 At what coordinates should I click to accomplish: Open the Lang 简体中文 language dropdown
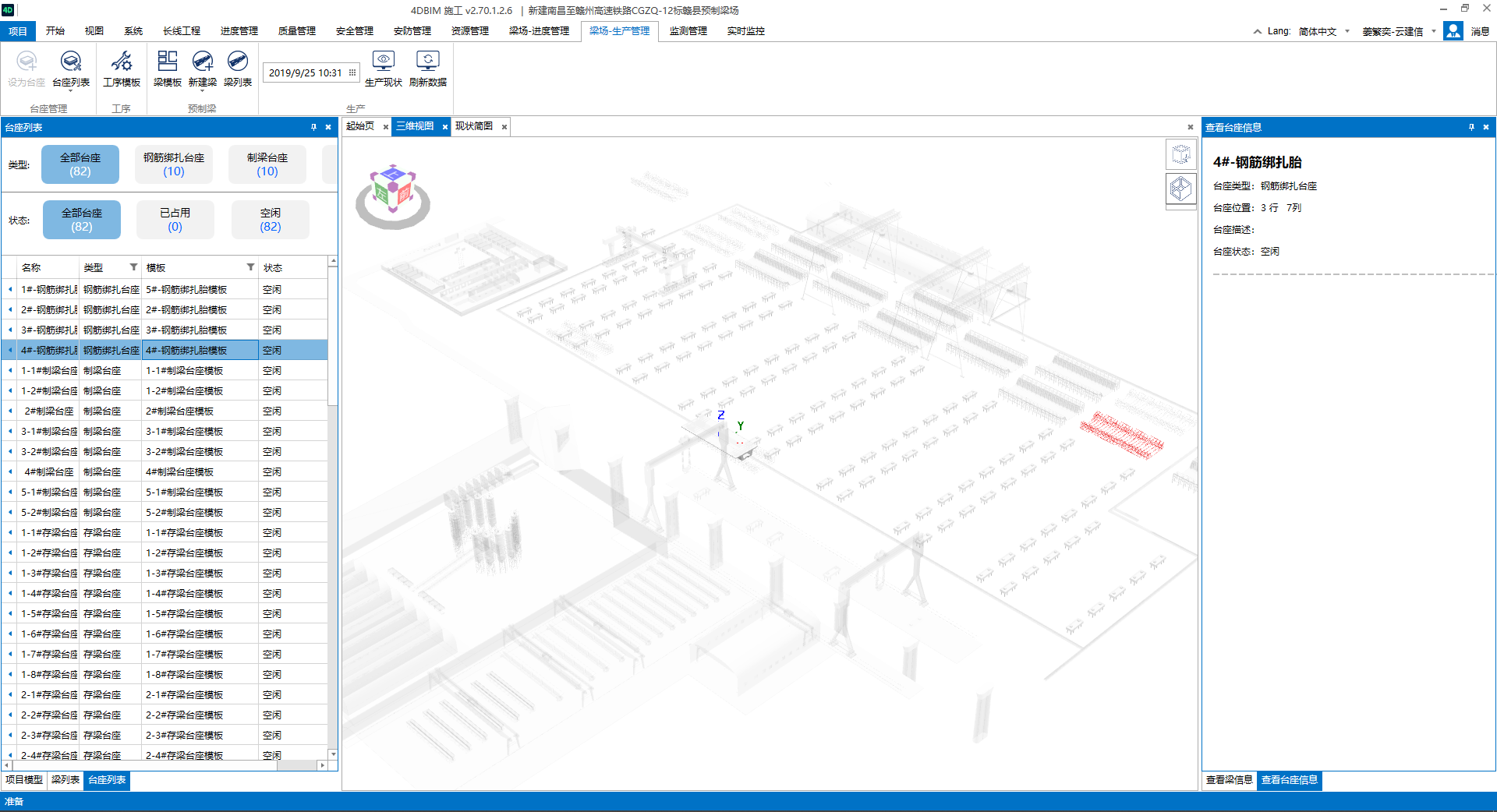1323,31
